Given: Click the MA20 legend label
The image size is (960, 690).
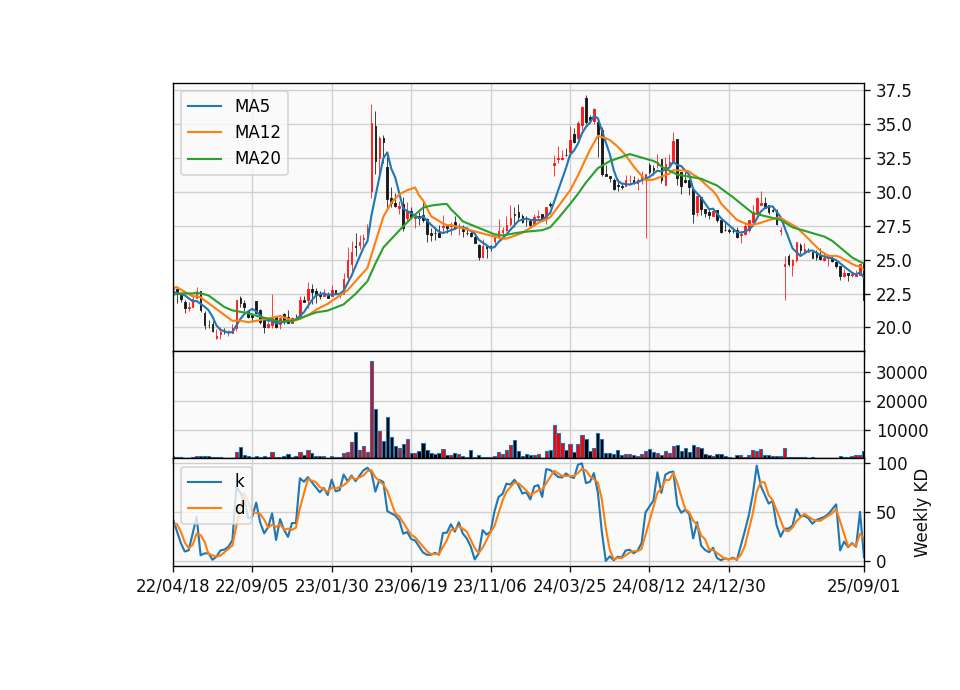Looking at the screenshot, I should [257, 159].
